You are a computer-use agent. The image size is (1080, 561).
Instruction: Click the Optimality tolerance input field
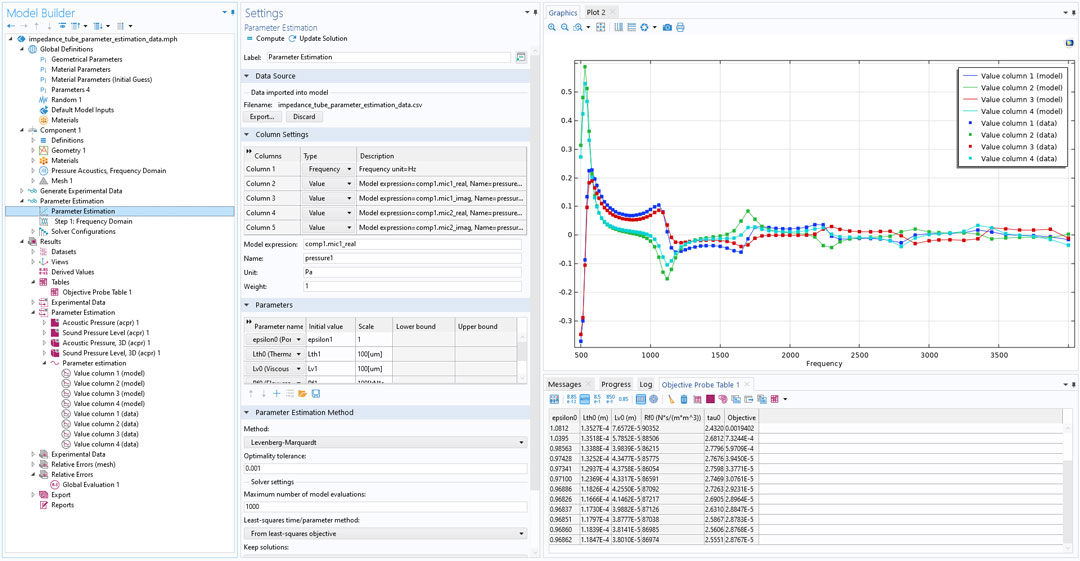tap(385, 468)
